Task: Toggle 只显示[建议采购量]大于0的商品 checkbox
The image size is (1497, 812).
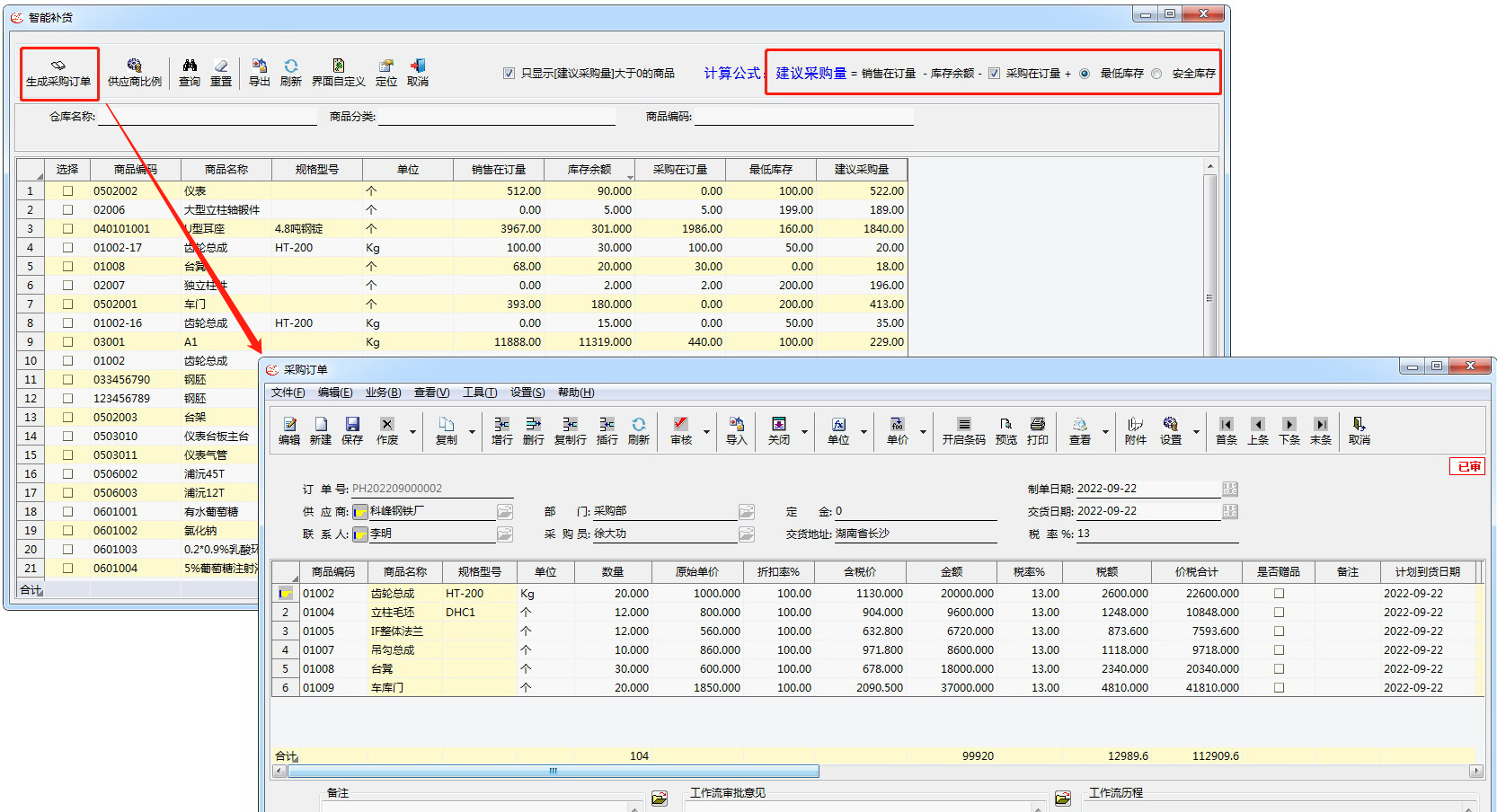Action: [x=509, y=74]
